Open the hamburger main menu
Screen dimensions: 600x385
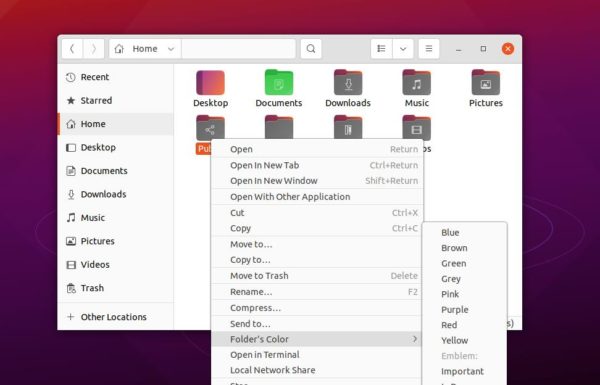tap(429, 49)
